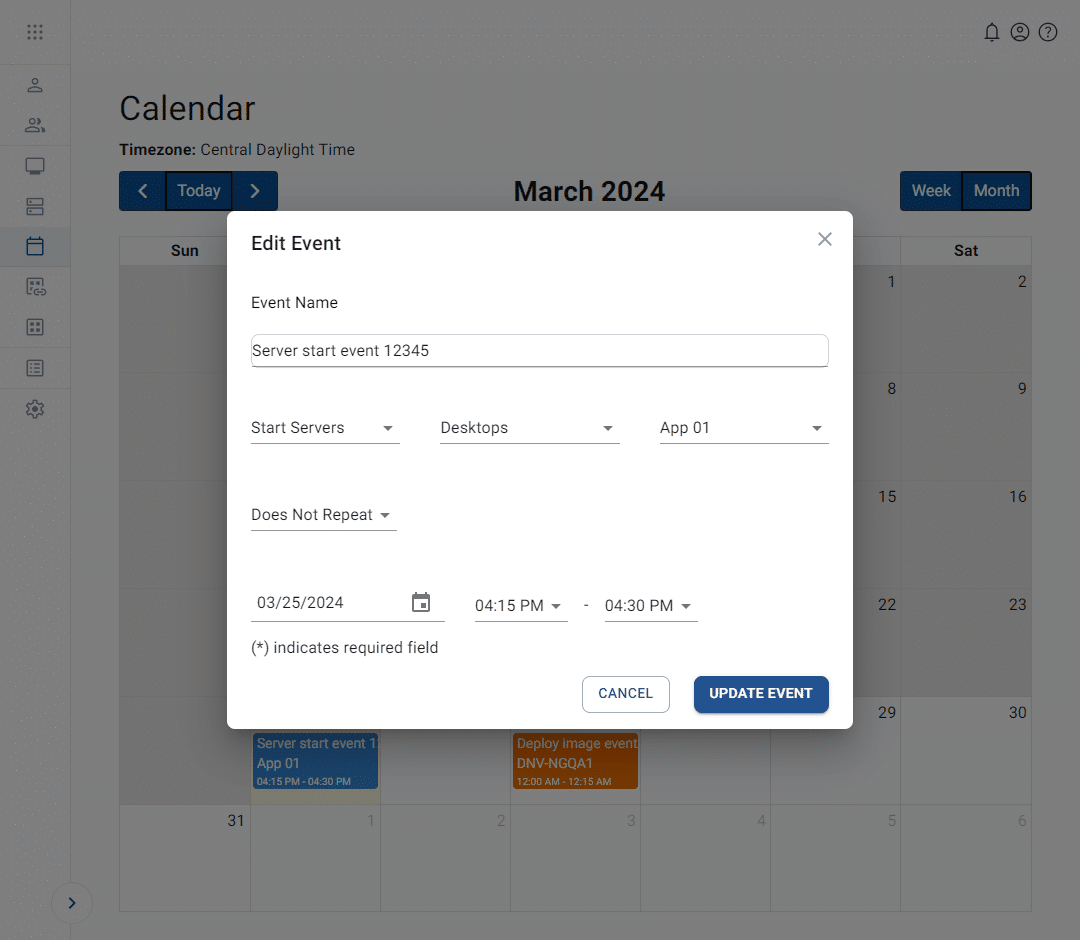1080x940 pixels.
Task: Open the user account profile icon
Action: click(x=1020, y=32)
